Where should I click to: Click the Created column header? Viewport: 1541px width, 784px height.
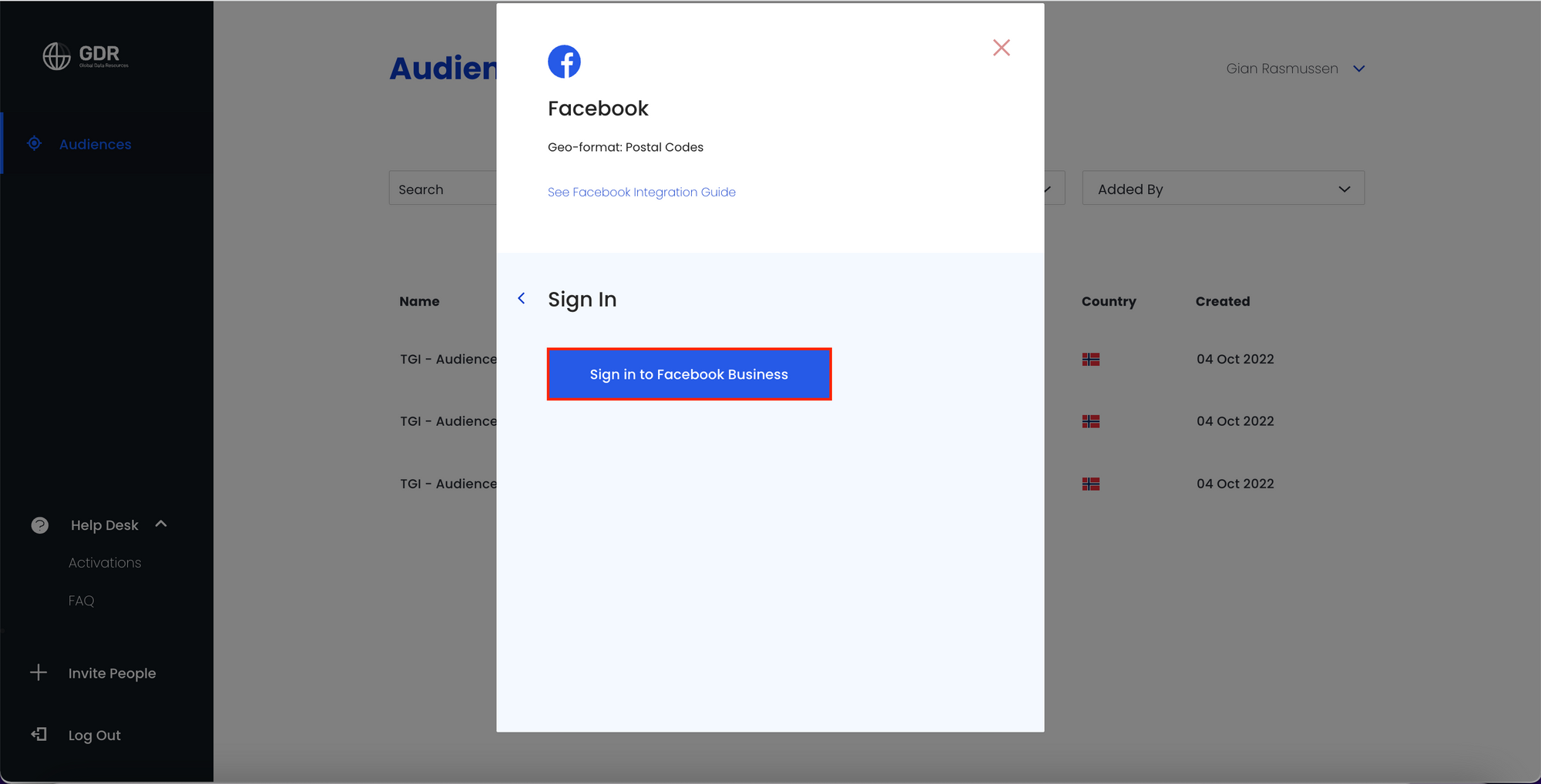(1222, 301)
